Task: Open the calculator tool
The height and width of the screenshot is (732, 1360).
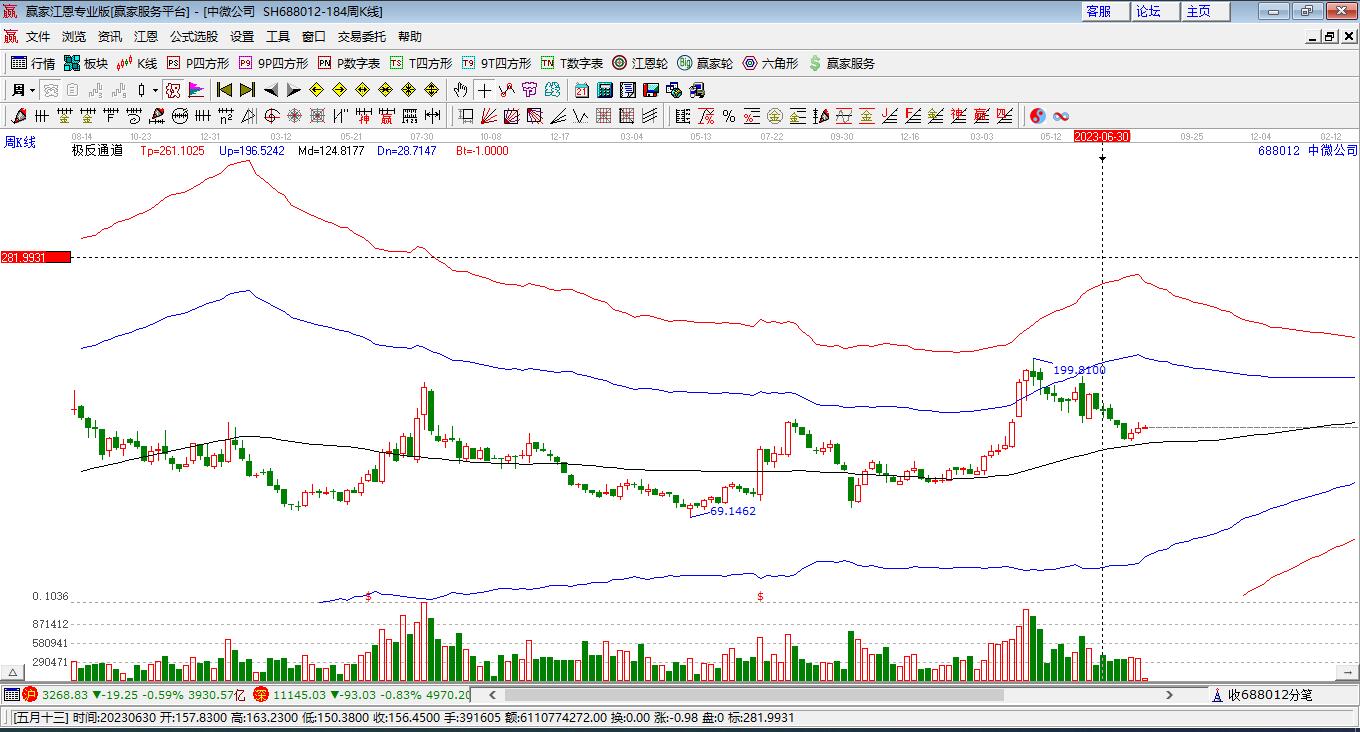Action: (x=604, y=90)
